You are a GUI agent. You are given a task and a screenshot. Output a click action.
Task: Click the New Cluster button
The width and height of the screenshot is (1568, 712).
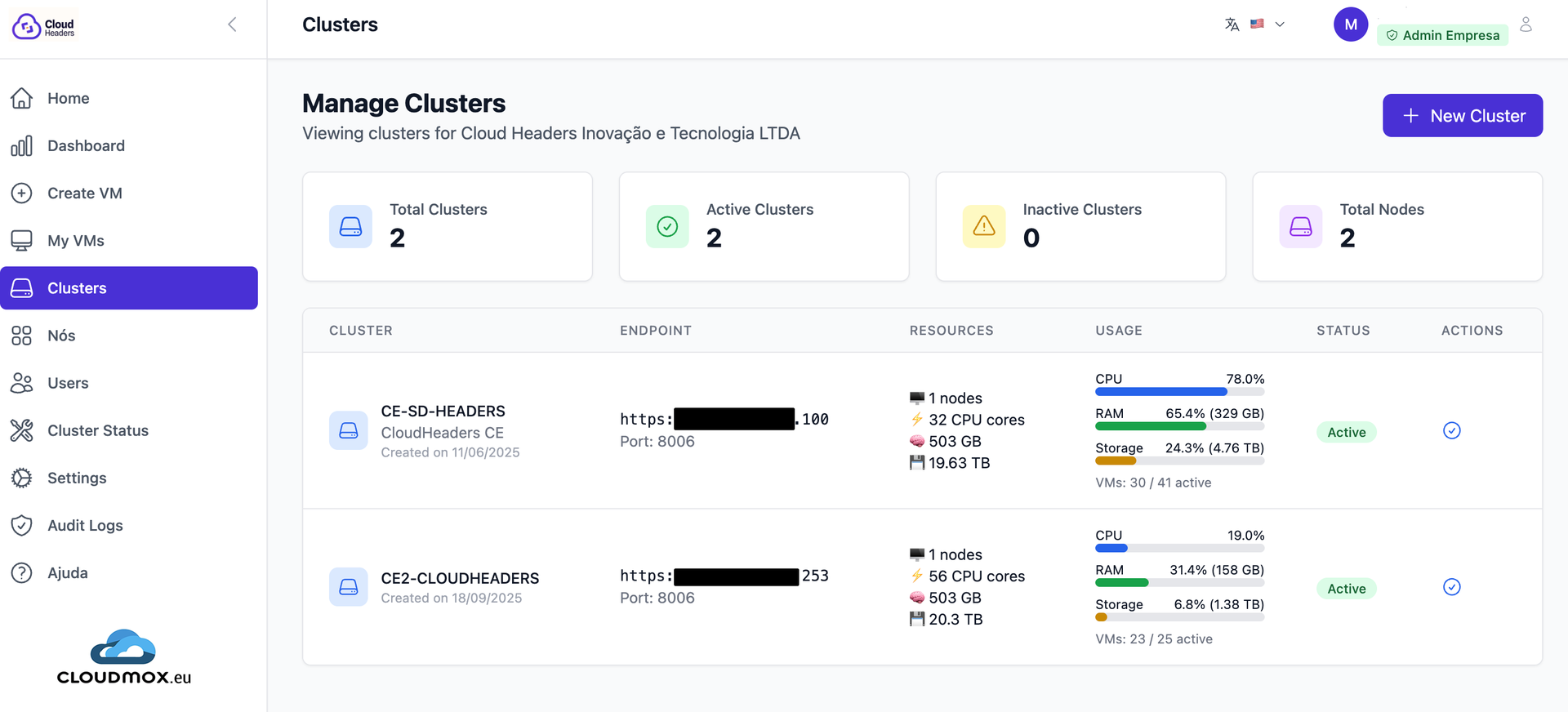pyautogui.click(x=1462, y=116)
